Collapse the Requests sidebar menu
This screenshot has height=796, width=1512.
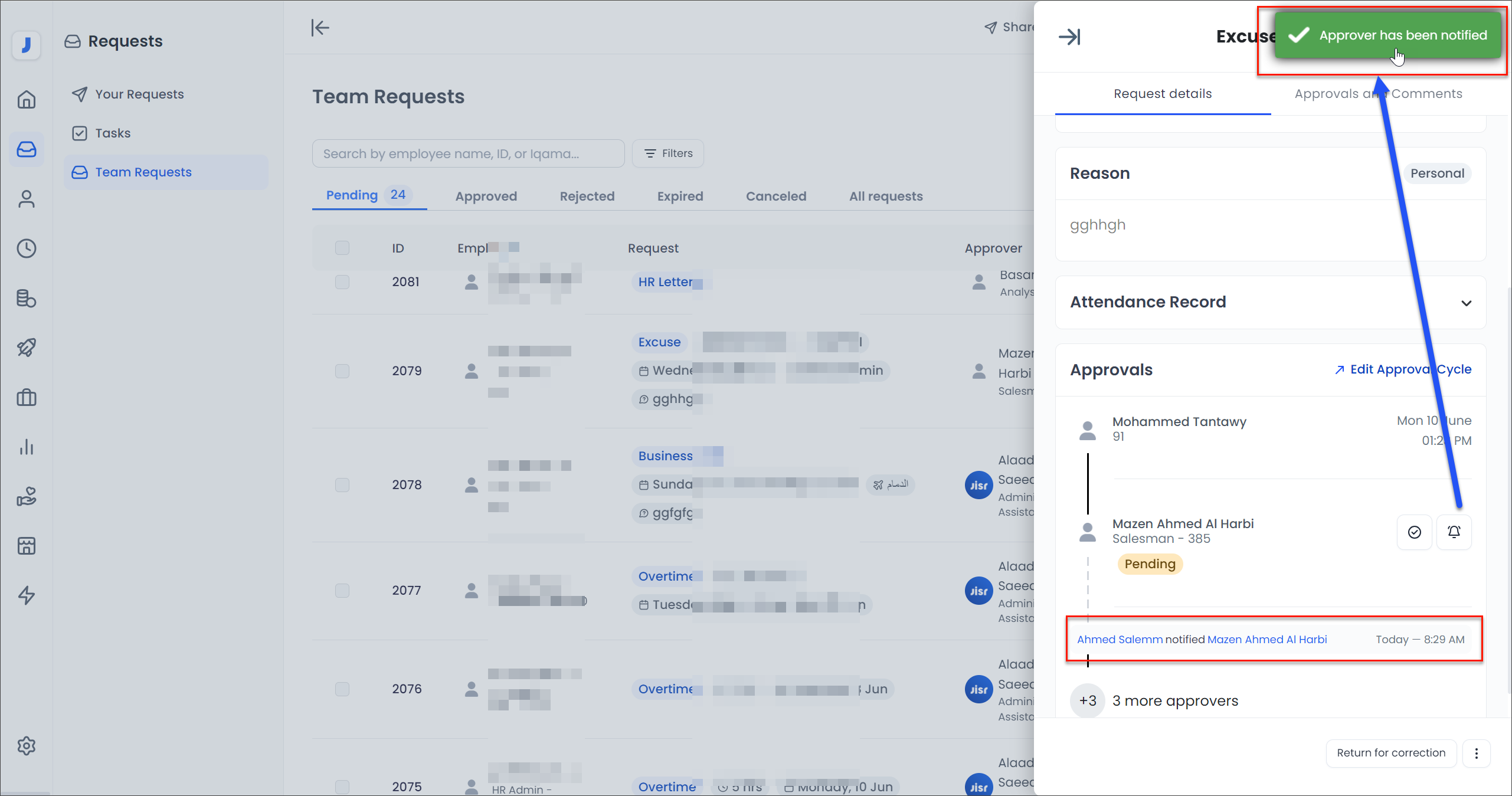[320, 28]
